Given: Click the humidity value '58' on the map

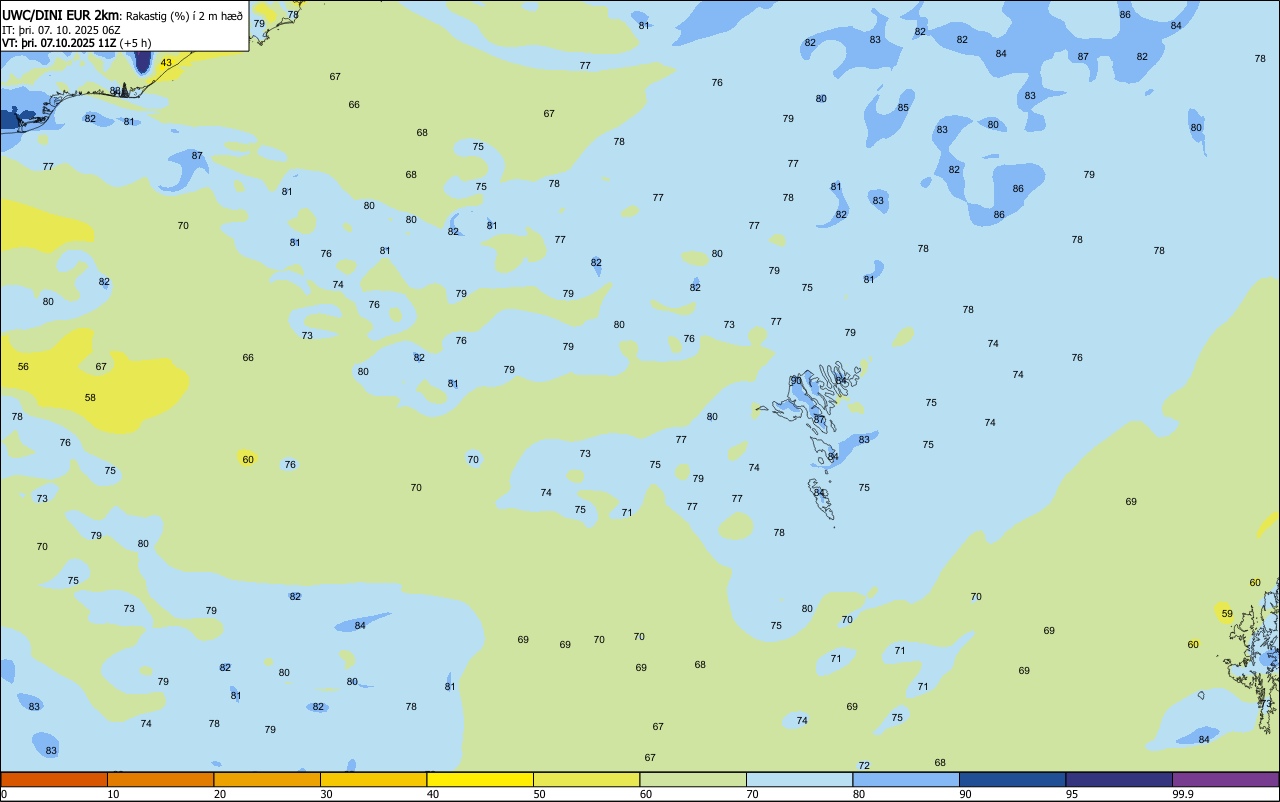Looking at the screenshot, I should [x=90, y=397].
